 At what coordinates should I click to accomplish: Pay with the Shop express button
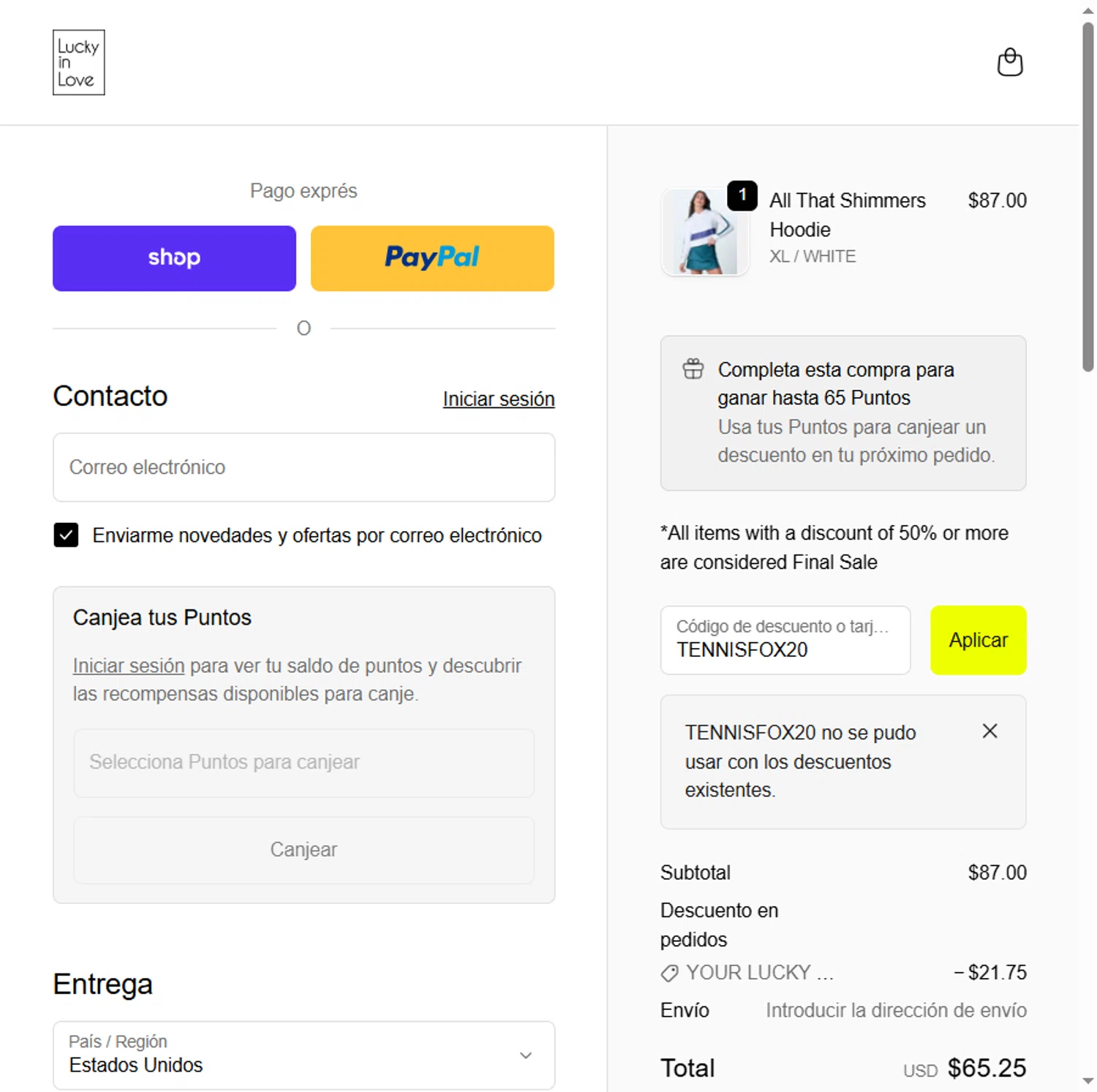(x=174, y=258)
